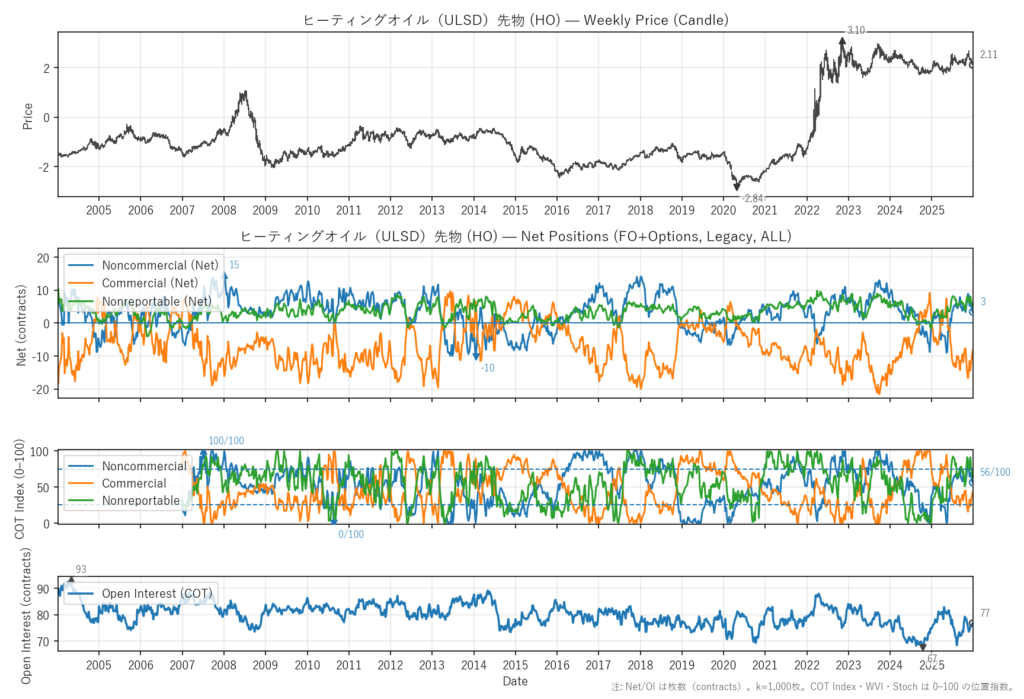Click the 2.11 last price label
The width and height of the screenshot is (1024, 699).
click(x=988, y=55)
